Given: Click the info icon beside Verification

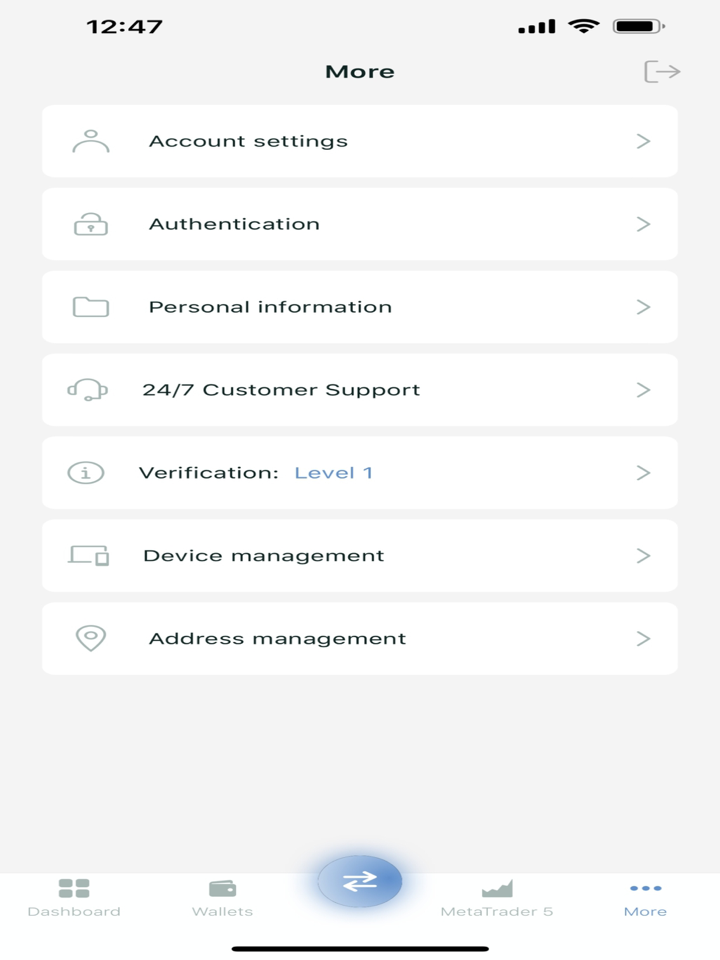Looking at the screenshot, I should coord(86,473).
